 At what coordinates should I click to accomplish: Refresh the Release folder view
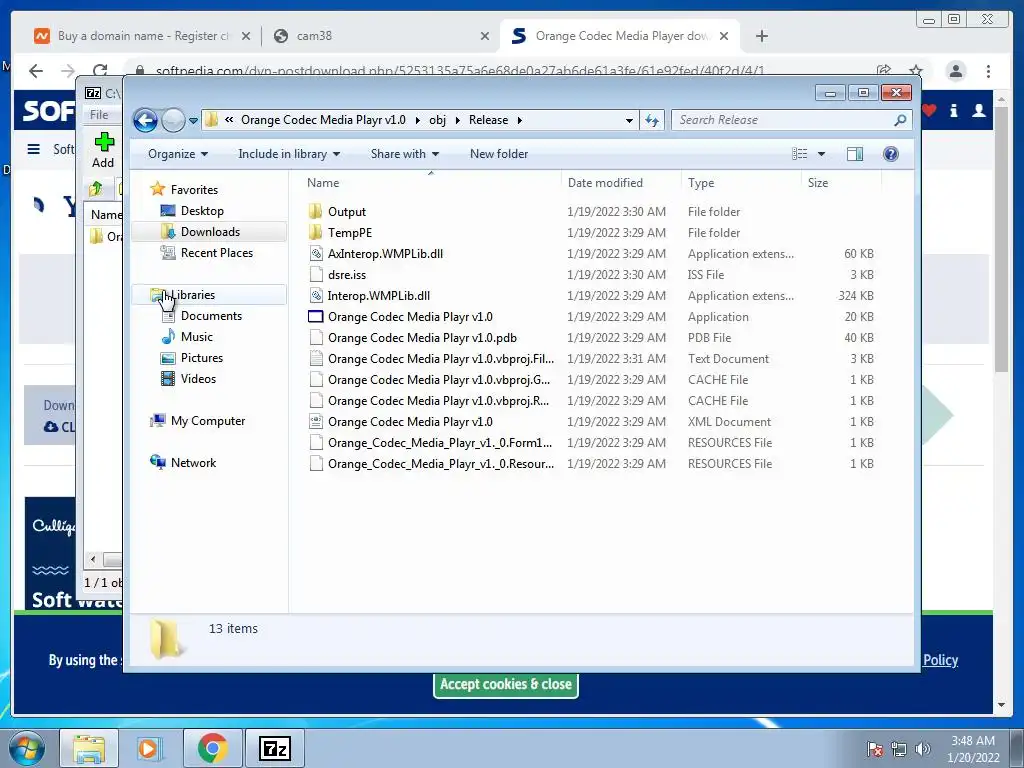tap(652, 120)
